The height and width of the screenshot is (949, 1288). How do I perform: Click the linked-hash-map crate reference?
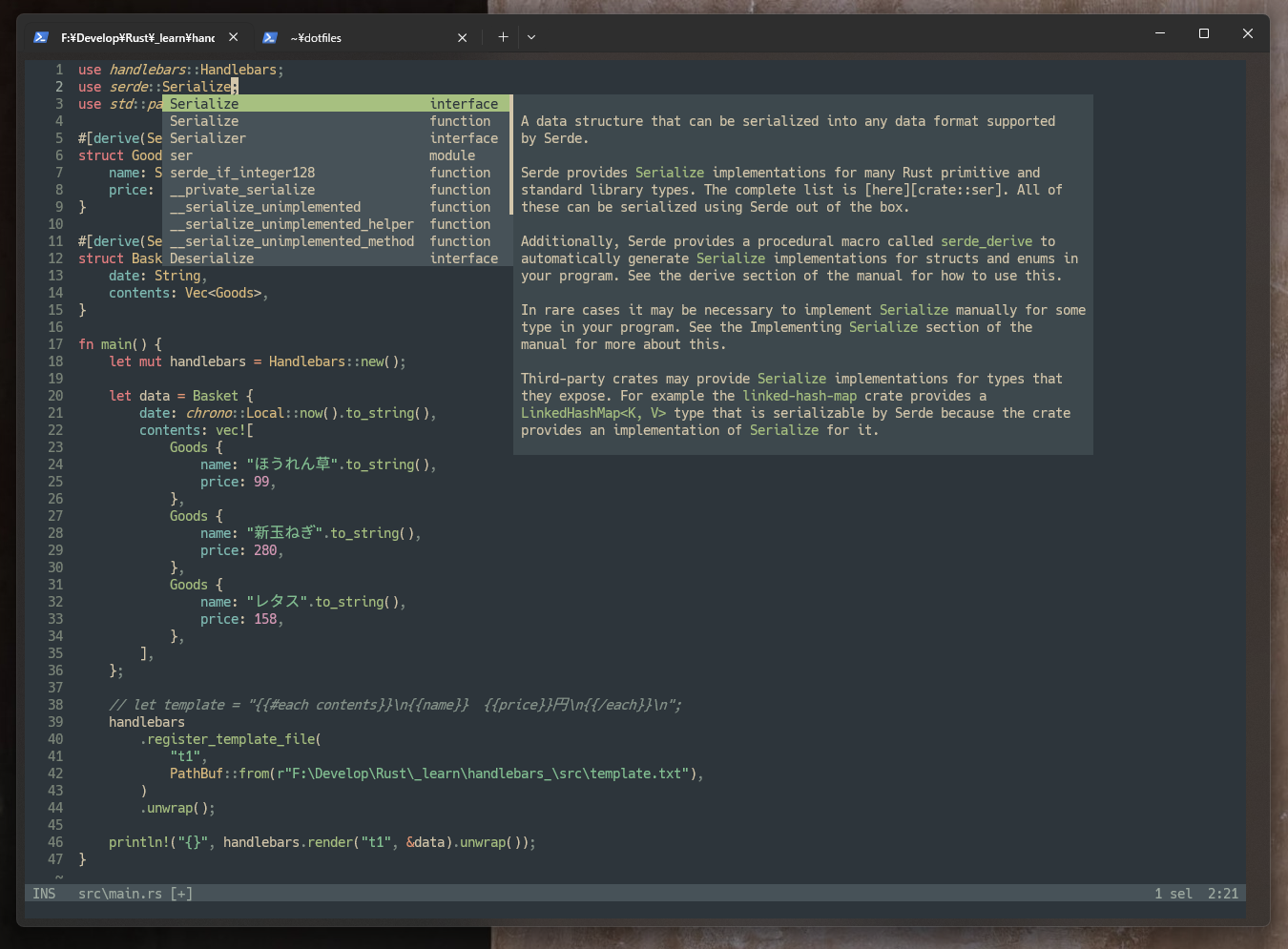[x=800, y=395]
